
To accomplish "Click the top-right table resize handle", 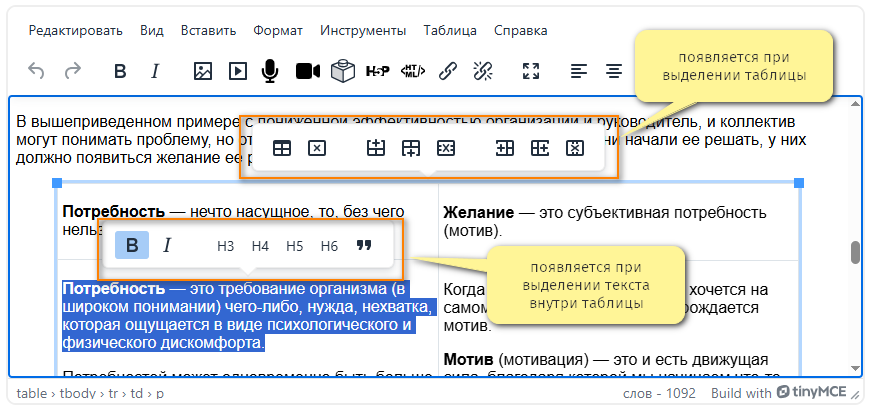I will [799, 183].
